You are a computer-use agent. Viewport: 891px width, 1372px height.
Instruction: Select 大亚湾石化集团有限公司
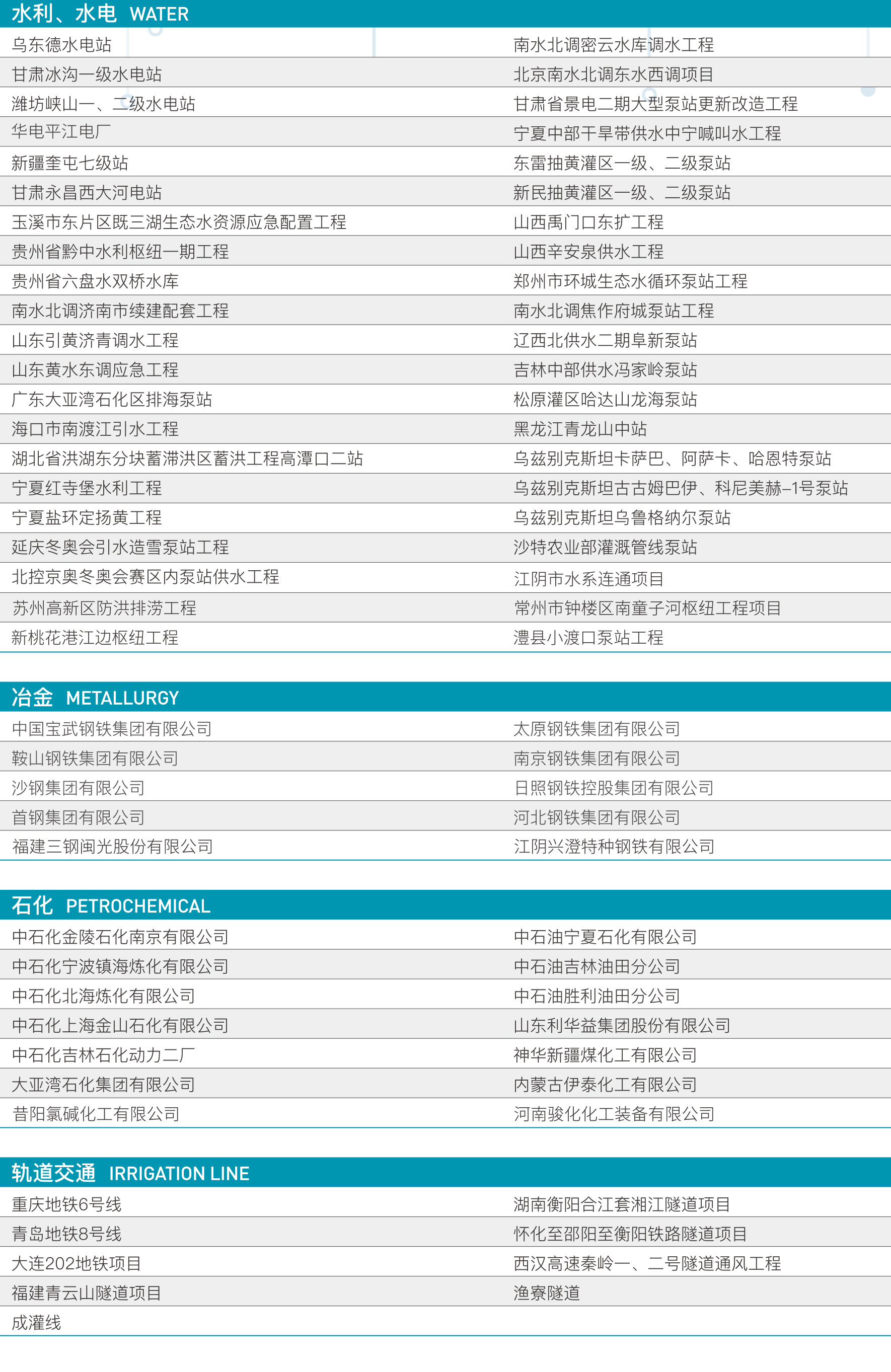pyautogui.click(x=103, y=1084)
